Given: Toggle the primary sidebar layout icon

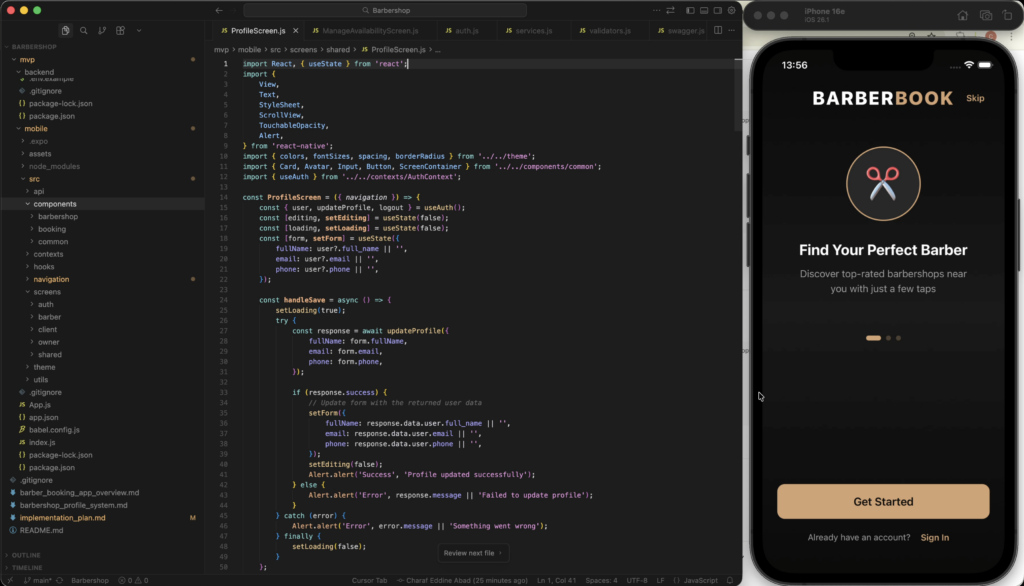Looking at the screenshot, I should [690, 10].
